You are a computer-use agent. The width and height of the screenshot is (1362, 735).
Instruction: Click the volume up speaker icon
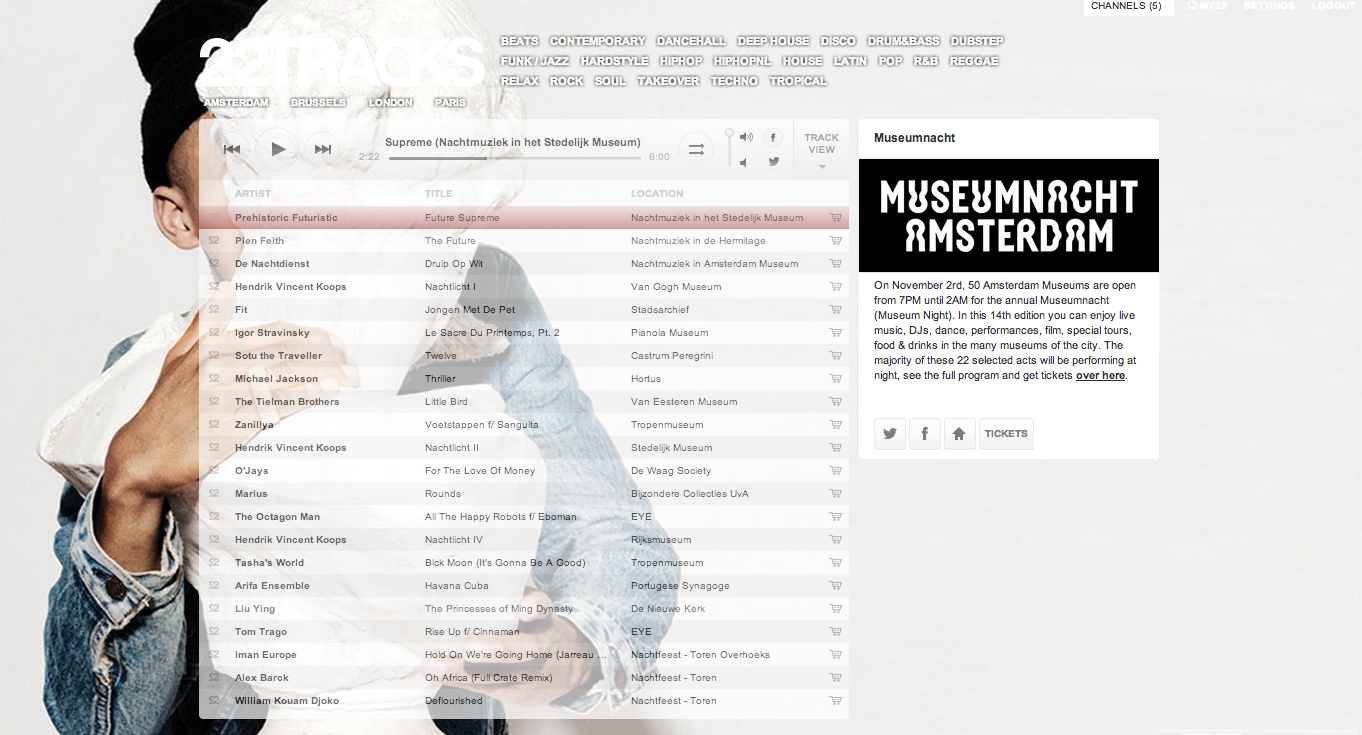(746, 137)
